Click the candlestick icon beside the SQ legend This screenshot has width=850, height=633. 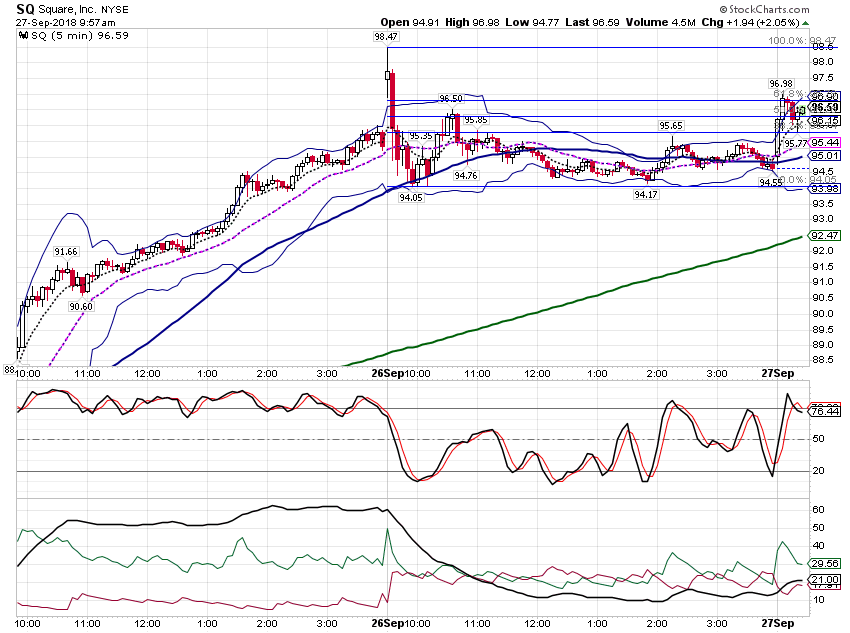click(23, 36)
